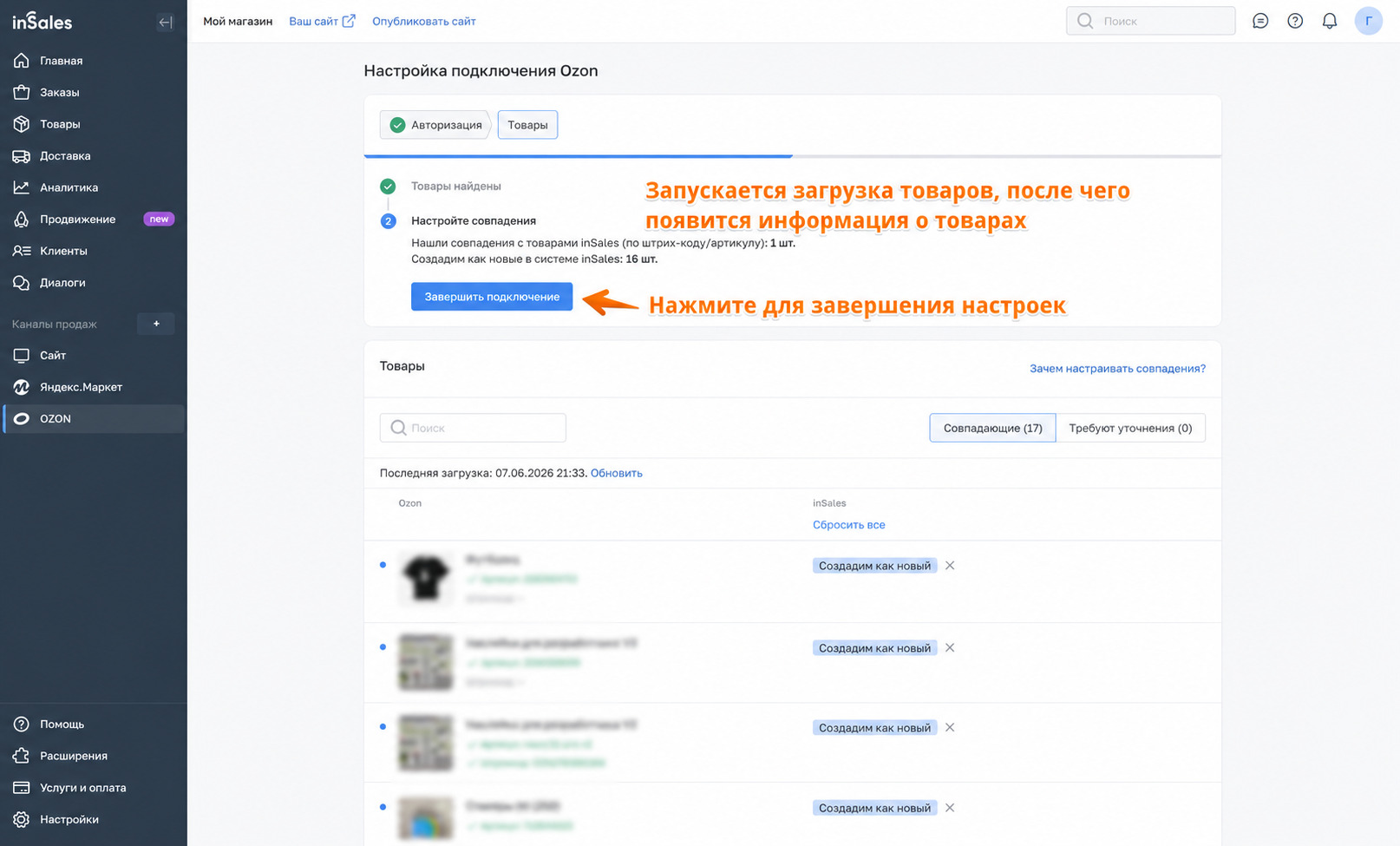The image size is (1400, 846).
Task: Open Ваш сайт link
Action: [322, 21]
